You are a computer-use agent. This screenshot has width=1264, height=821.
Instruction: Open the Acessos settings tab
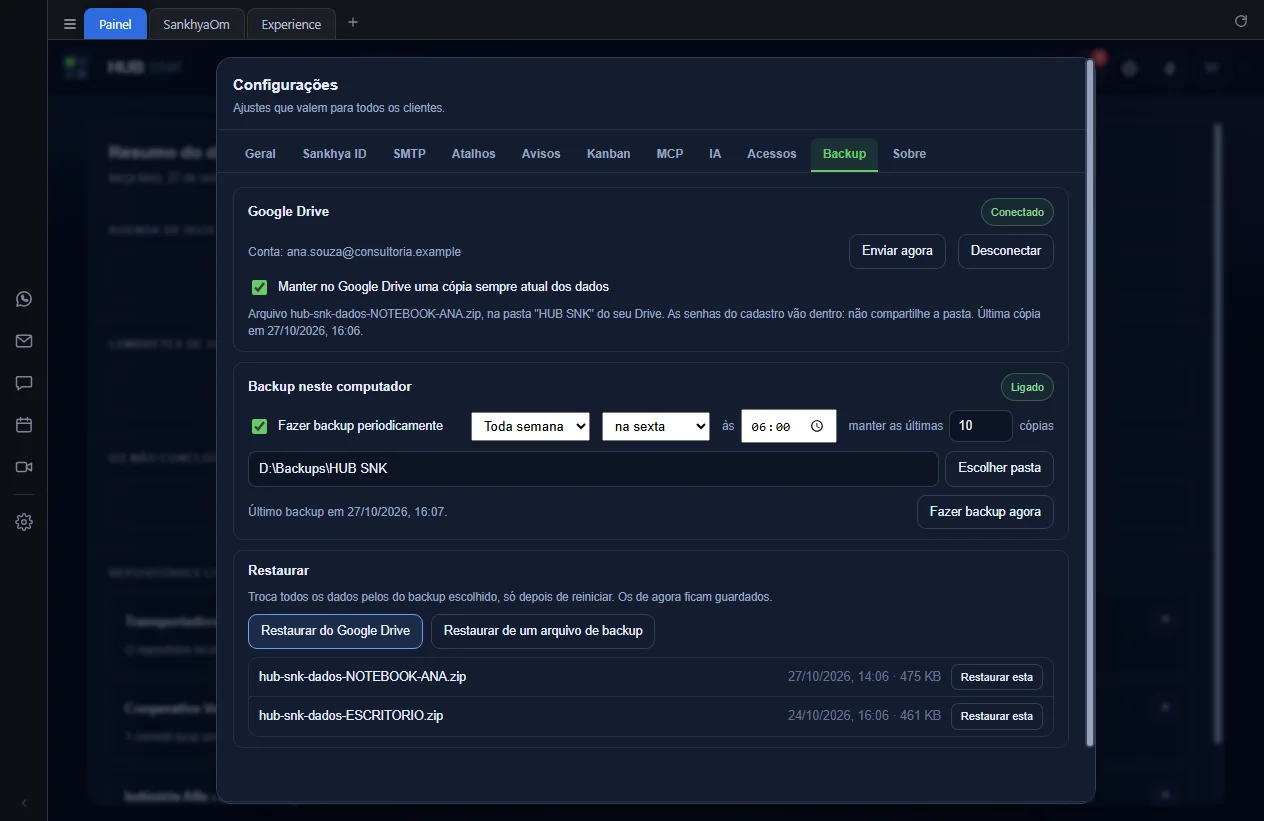772,154
